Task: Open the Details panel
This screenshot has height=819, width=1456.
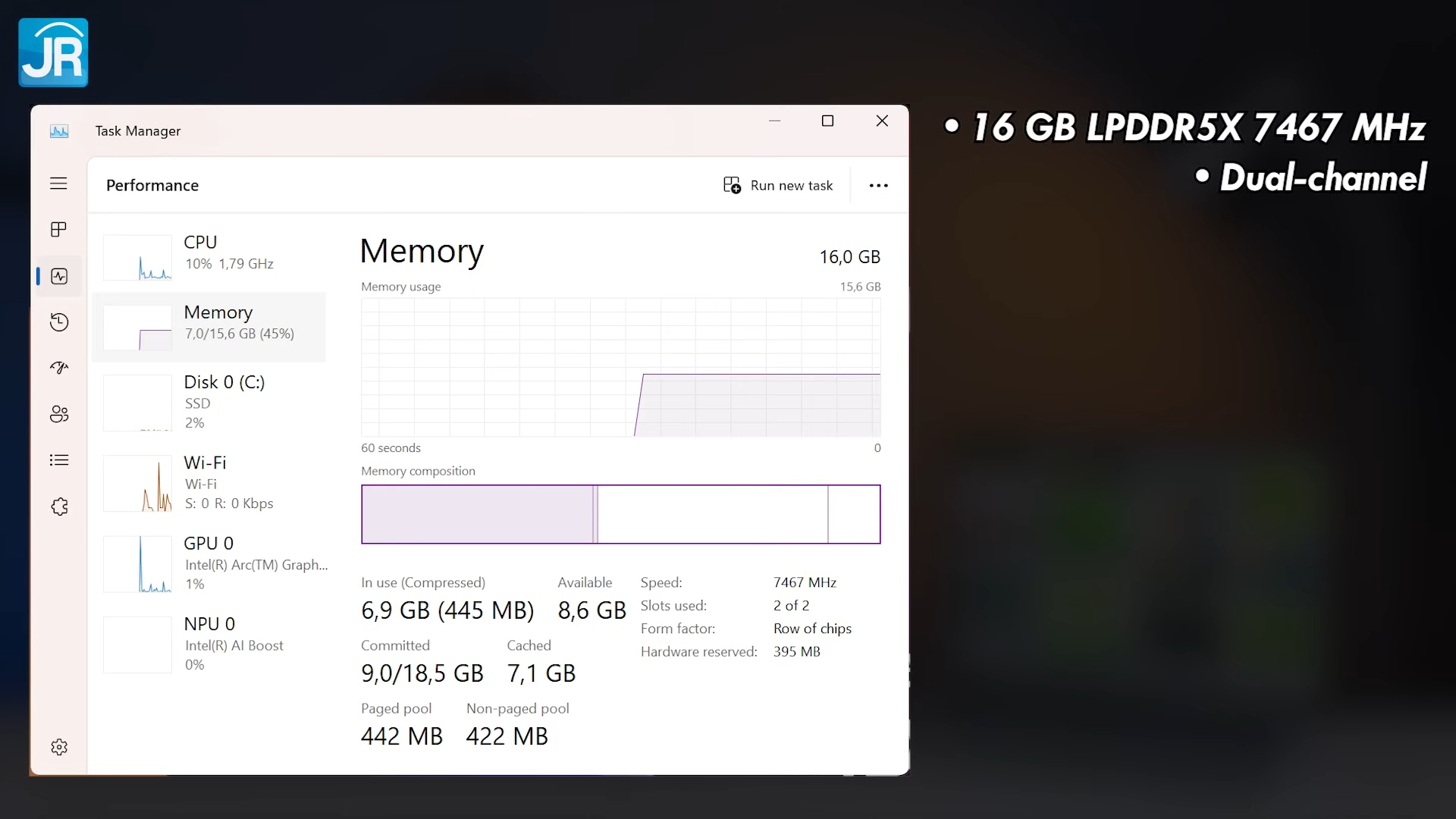Action: tap(58, 460)
